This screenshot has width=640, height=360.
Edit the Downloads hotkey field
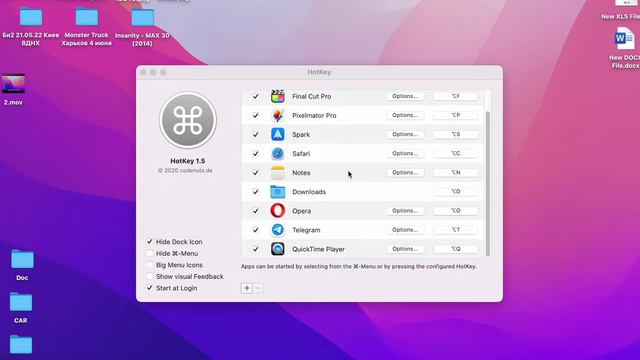(456, 192)
